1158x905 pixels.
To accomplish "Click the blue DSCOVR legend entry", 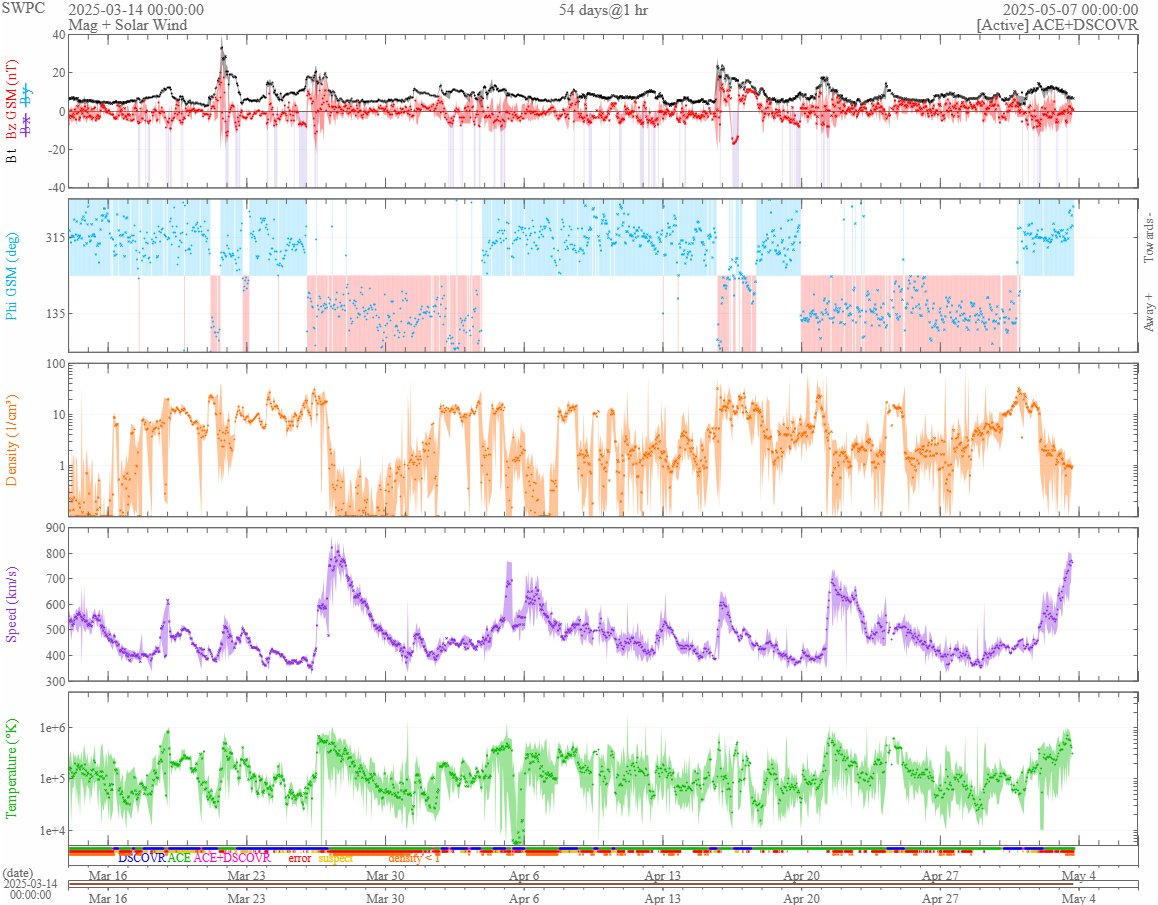I will click(142, 858).
